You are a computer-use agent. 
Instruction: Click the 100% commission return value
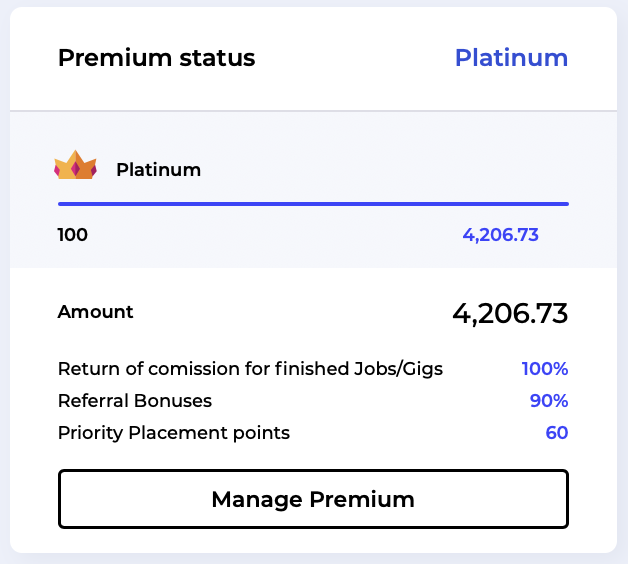click(545, 369)
